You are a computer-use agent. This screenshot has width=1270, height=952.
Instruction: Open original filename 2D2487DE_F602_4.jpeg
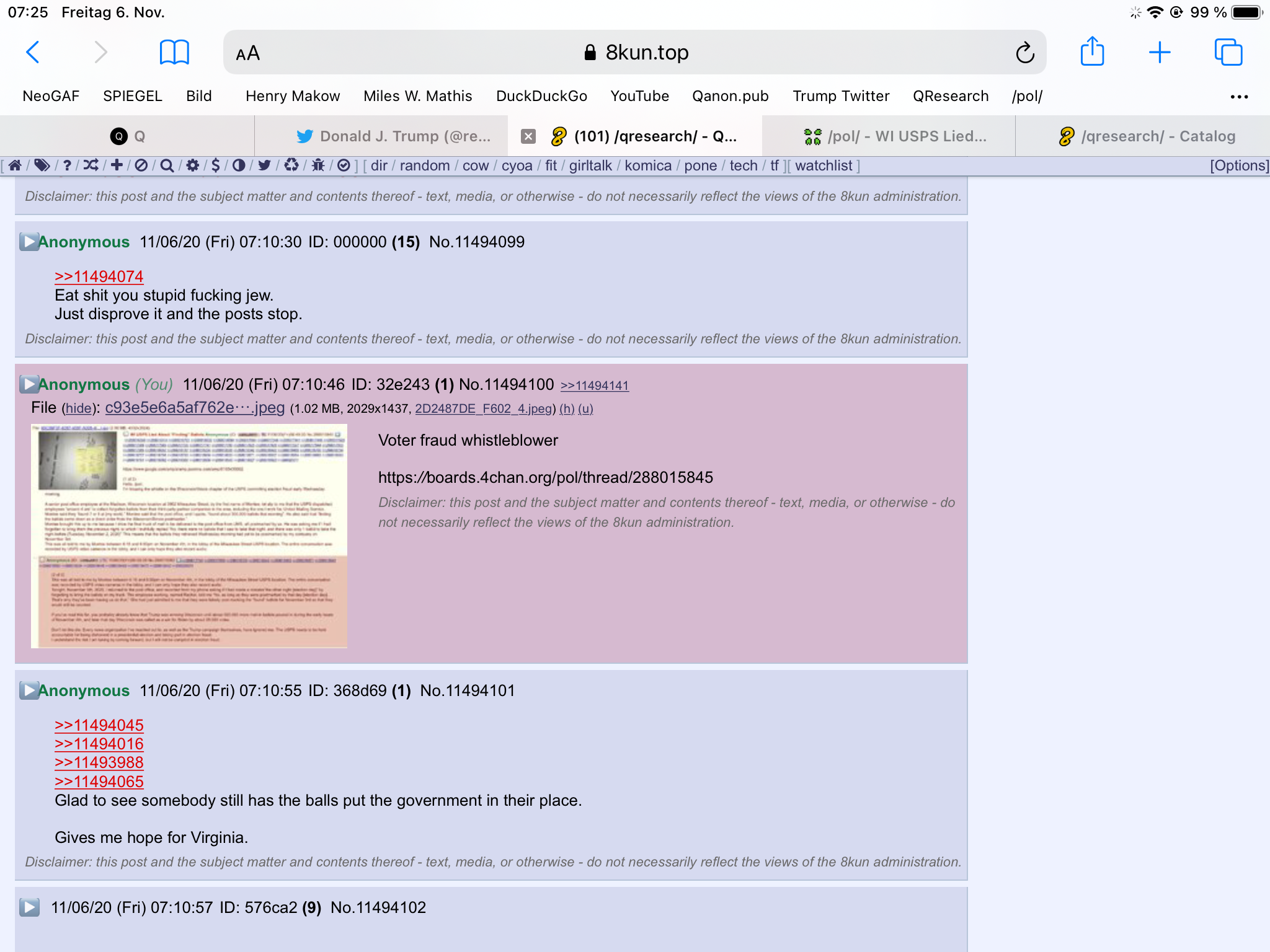coord(484,408)
